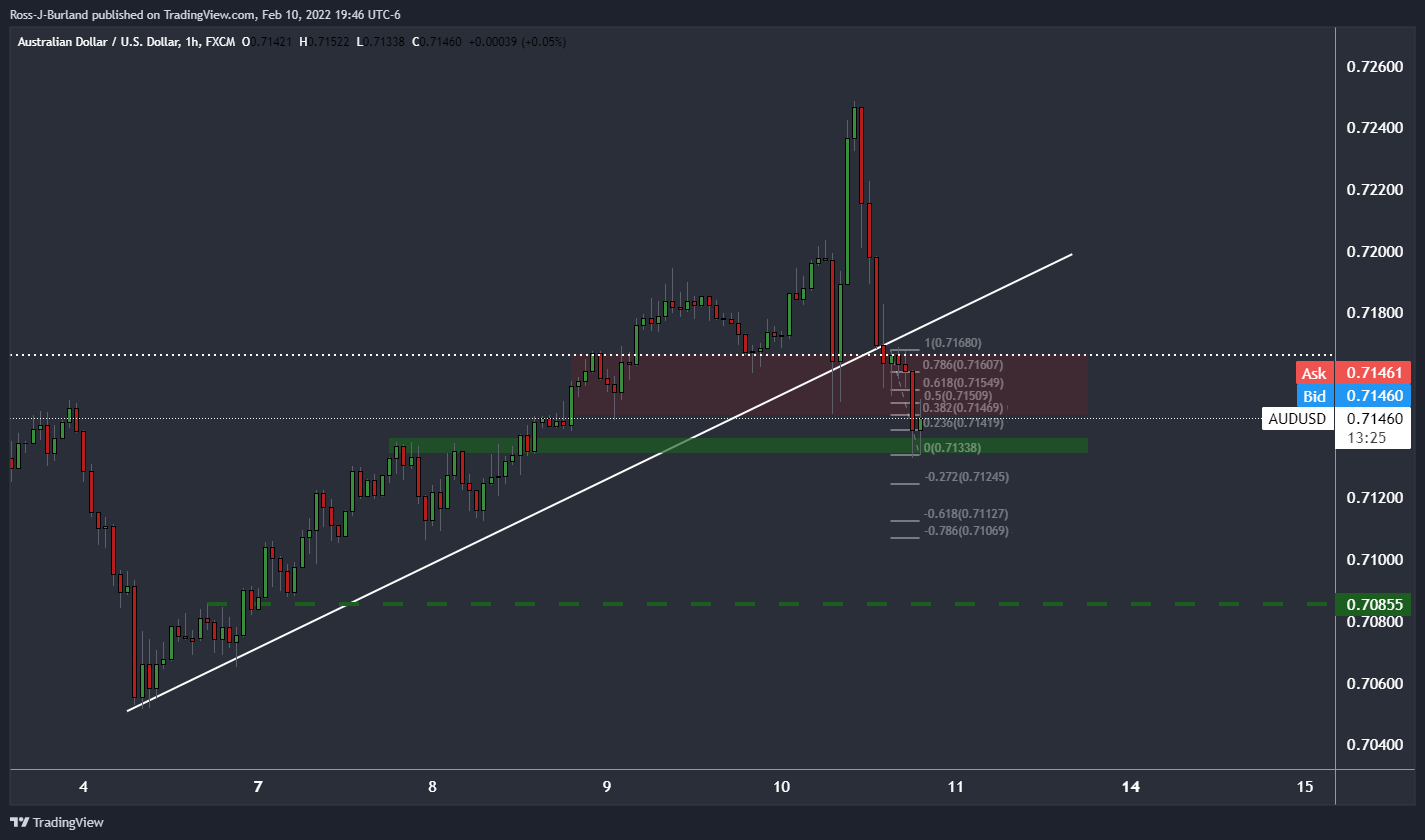Image resolution: width=1425 pixels, height=840 pixels.
Task: Click the white AUDUSD price label
Action: (x=1298, y=418)
